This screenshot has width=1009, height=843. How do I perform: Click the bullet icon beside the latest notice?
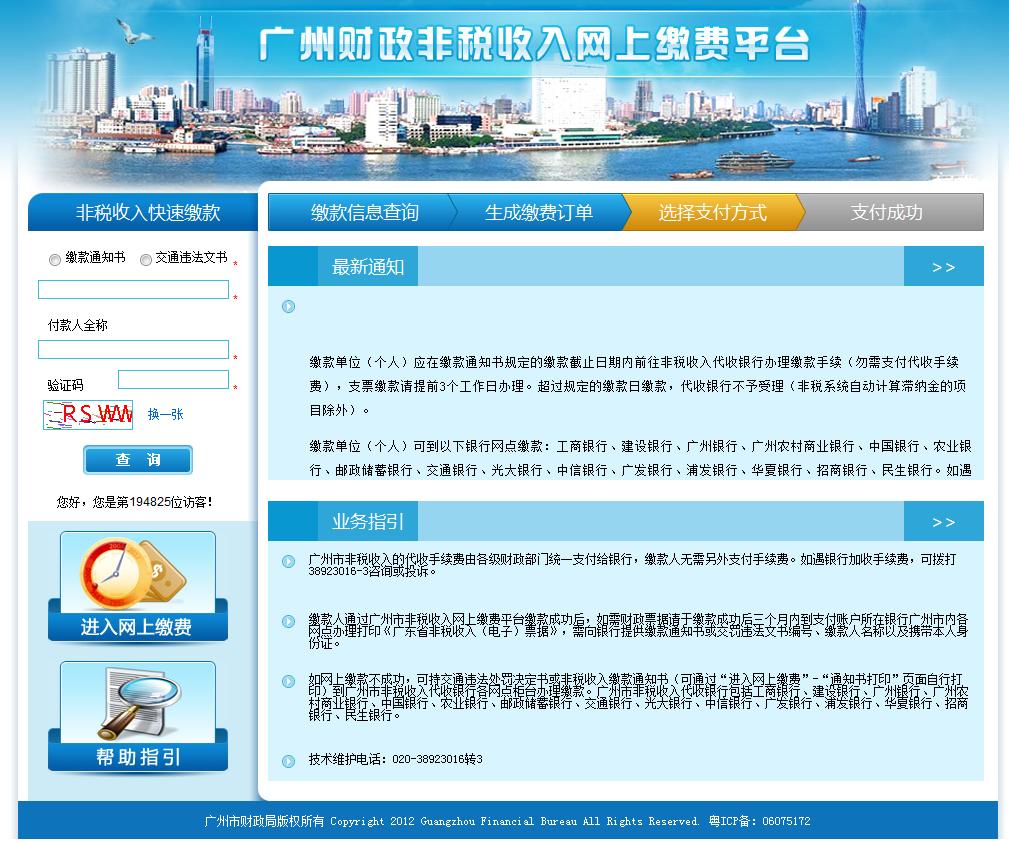pos(288,307)
